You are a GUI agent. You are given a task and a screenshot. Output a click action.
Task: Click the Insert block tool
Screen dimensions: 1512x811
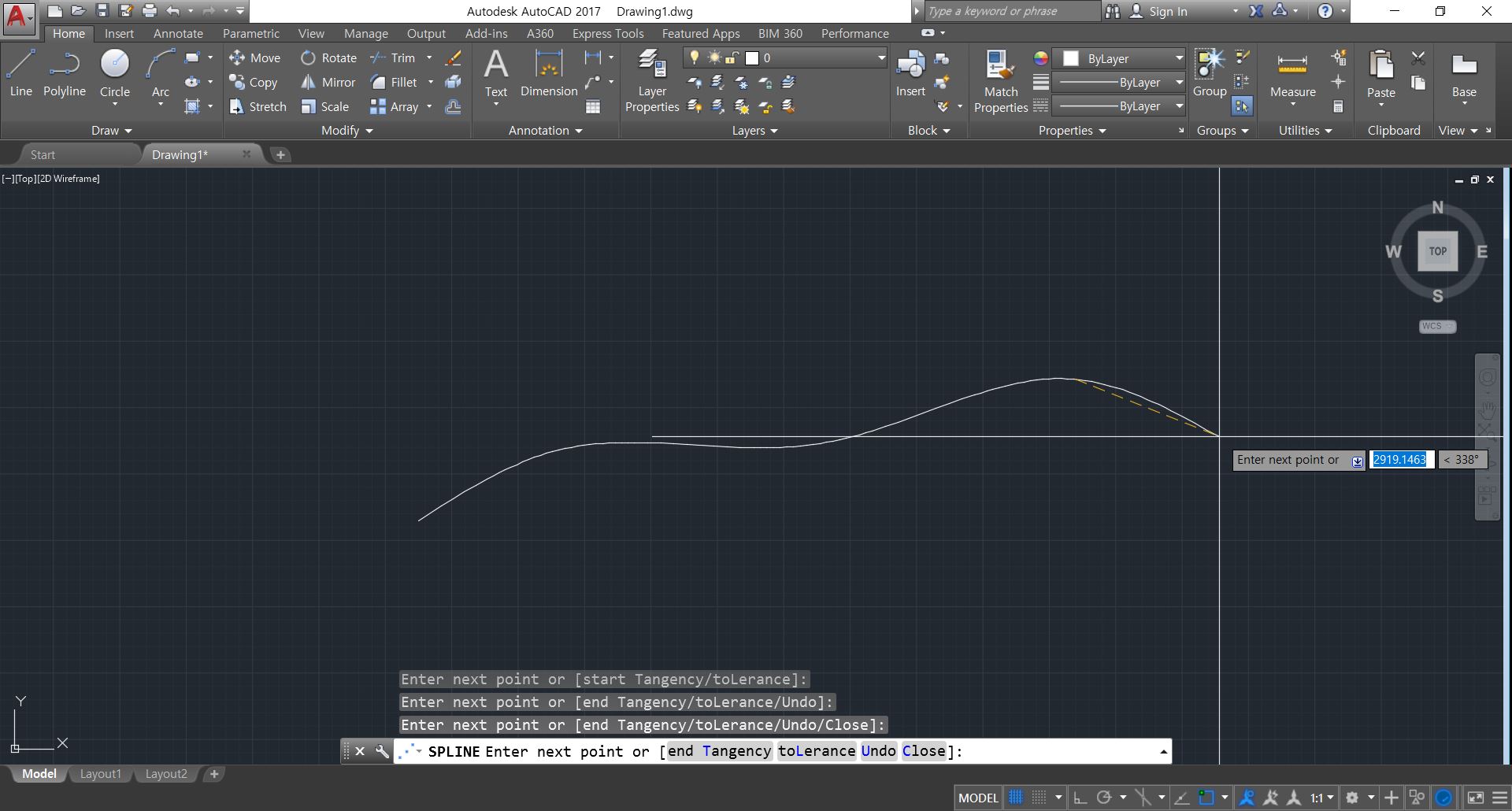(910, 74)
